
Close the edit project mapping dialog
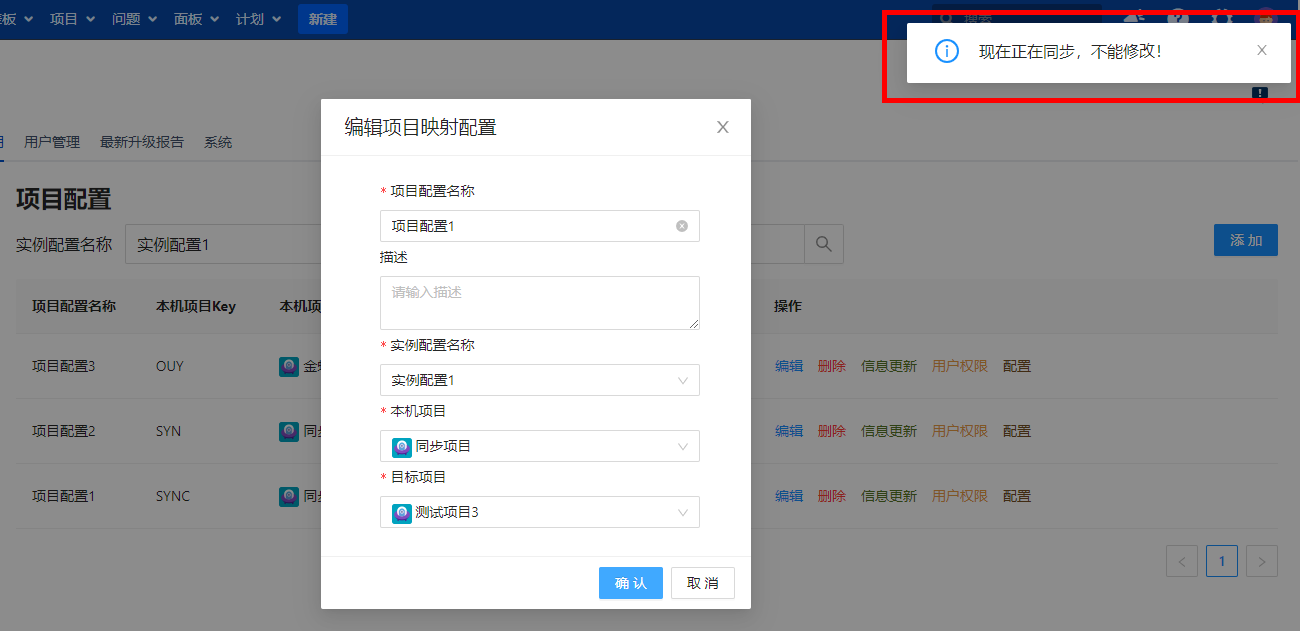pos(723,127)
